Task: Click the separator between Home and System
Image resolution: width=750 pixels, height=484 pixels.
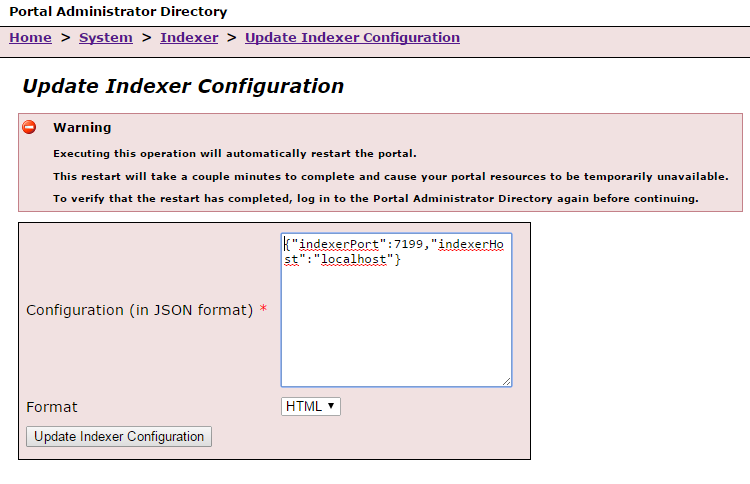Action: pyautogui.click(x=66, y=37)
